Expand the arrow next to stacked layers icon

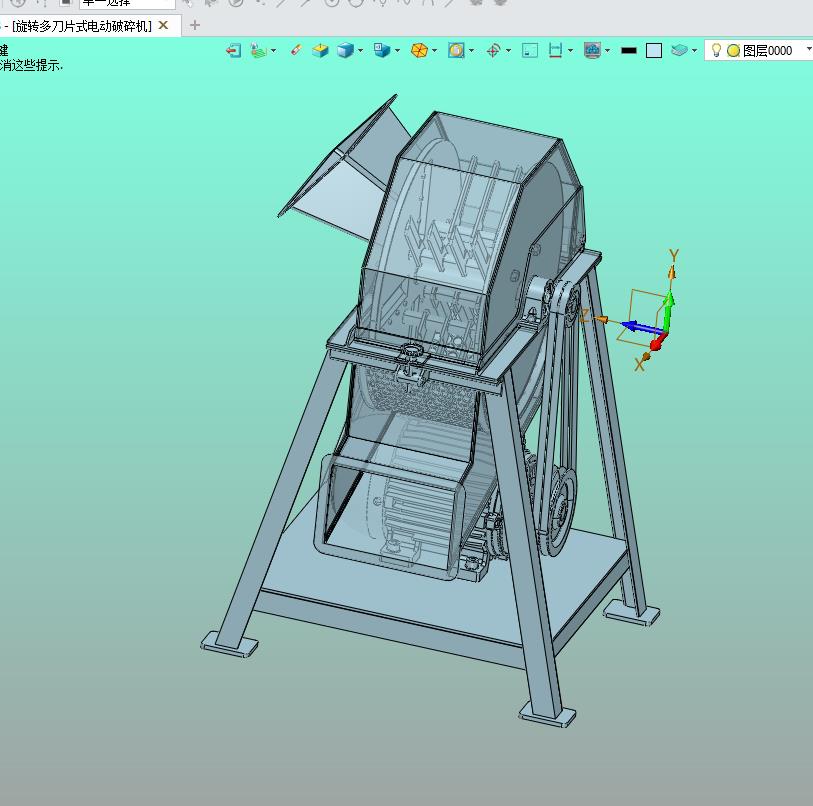pos(694,51)
